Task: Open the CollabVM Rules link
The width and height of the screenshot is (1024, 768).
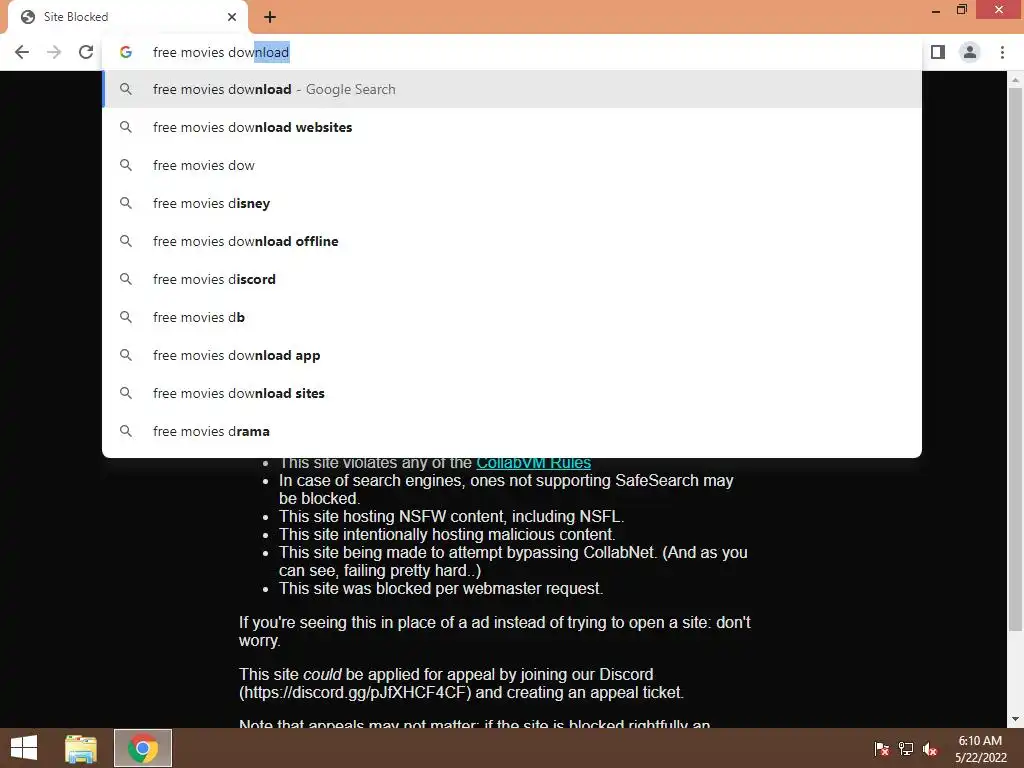Action: pyautogui.click(x=534, y=463)
